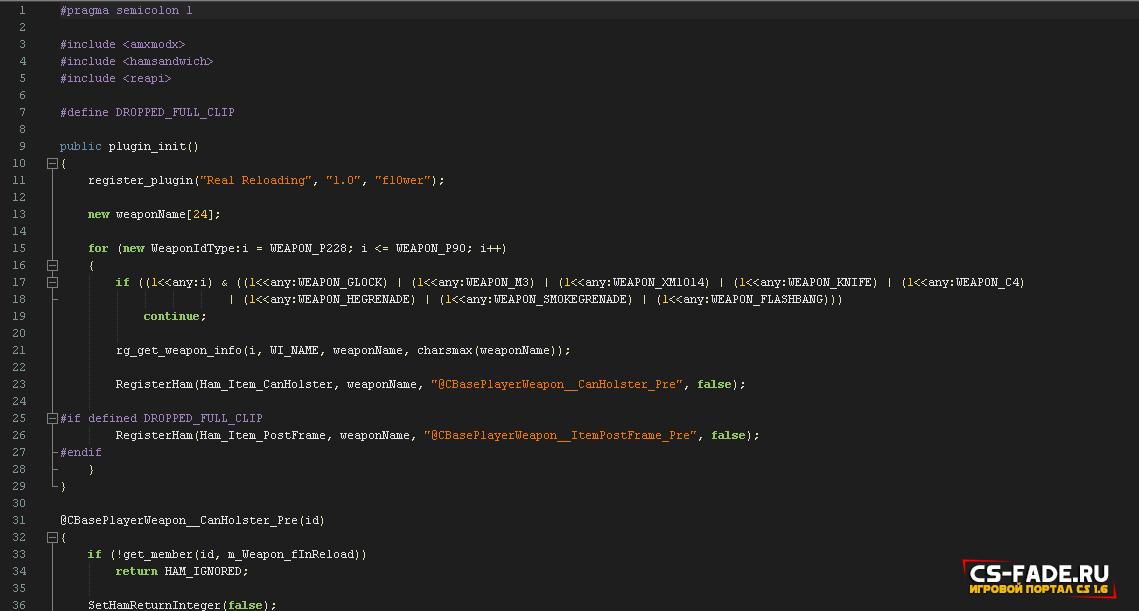The image size is (1139, 611).
Task: Collapse the CanHolster_Pre function fold at line 32
Action: coord(52,537)
